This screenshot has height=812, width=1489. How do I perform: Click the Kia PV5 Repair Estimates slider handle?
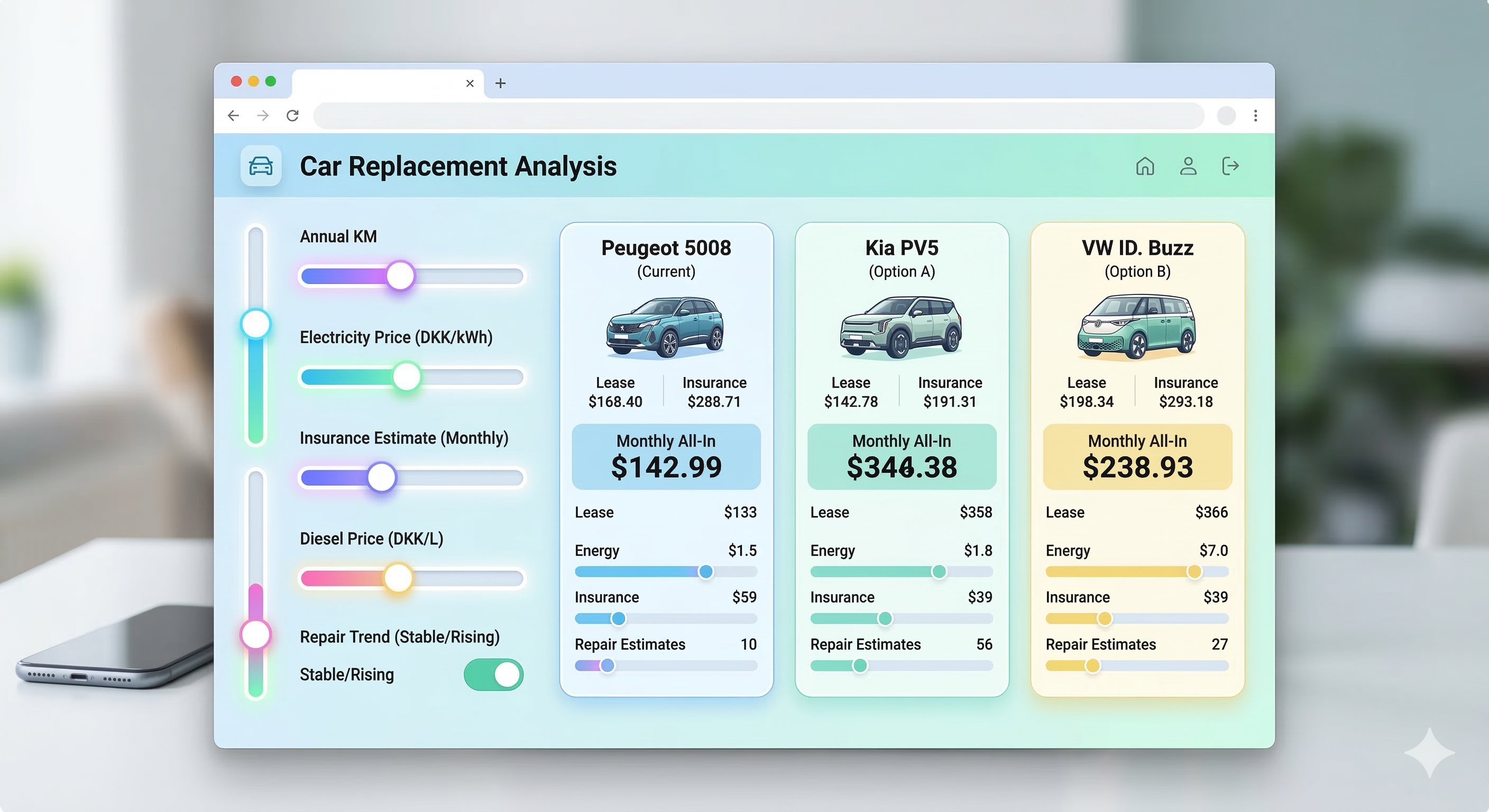[860, 665]
